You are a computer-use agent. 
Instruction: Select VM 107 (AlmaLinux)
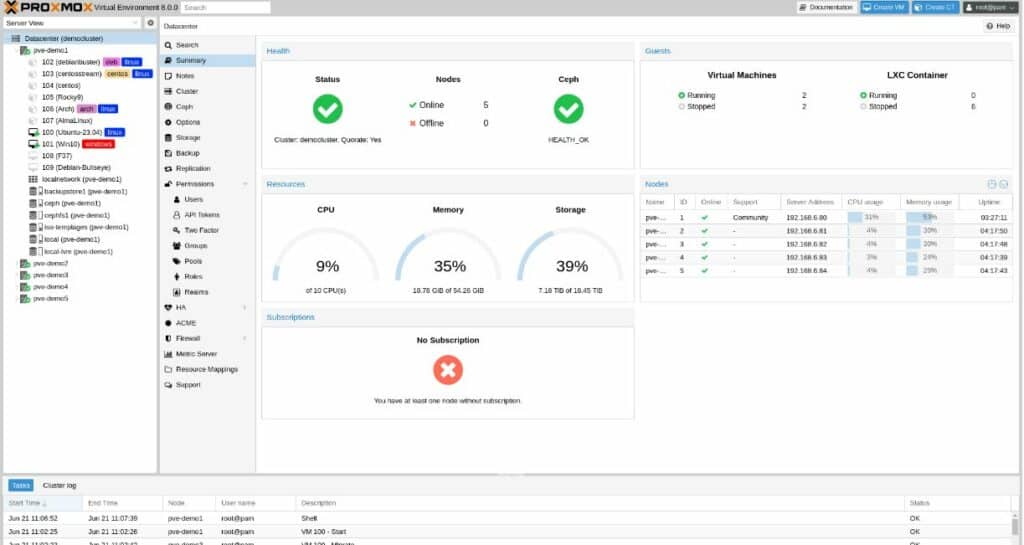(x=67, y=121)
